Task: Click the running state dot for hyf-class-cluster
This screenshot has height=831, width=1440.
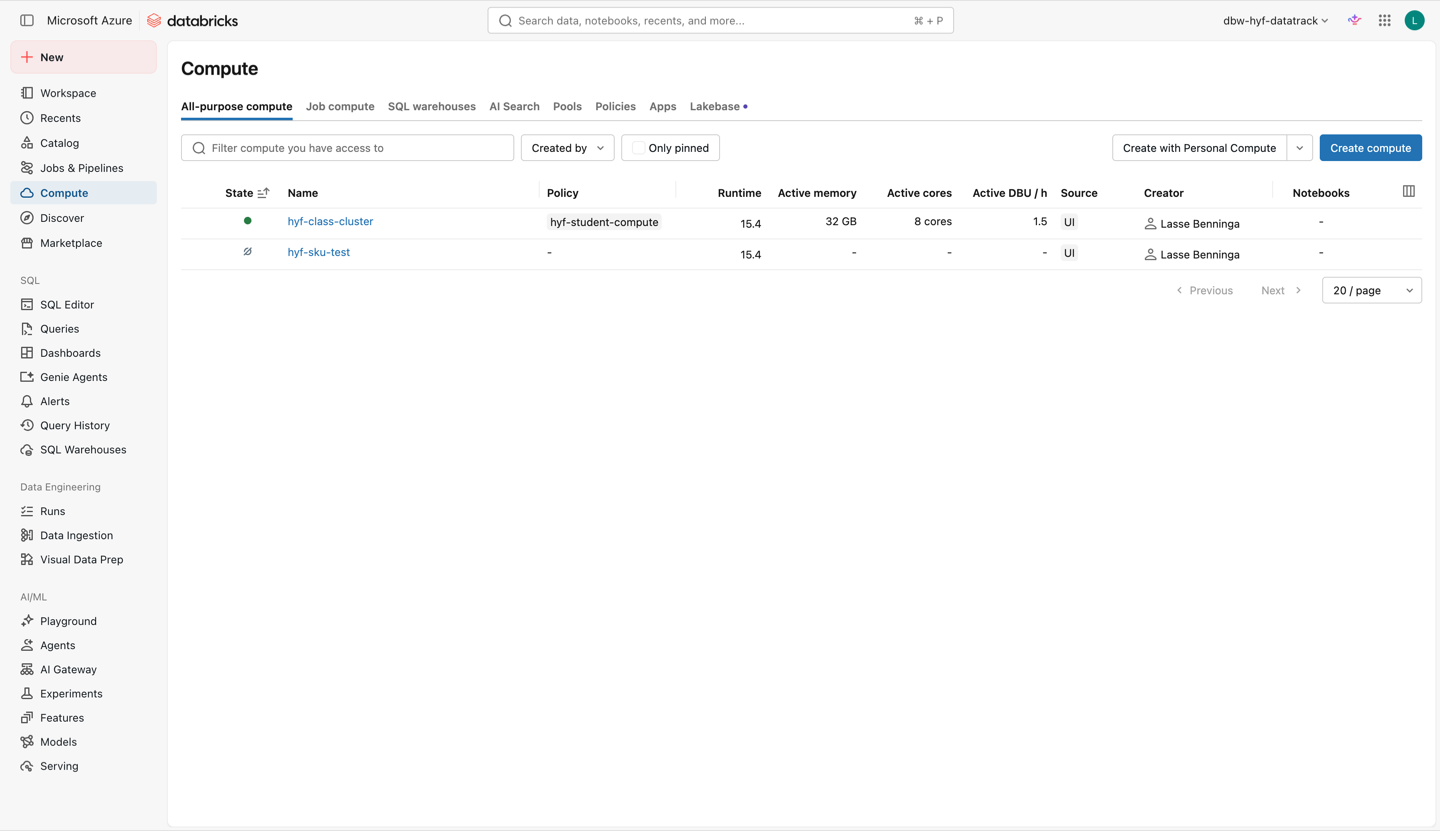Action: [247, 221]
